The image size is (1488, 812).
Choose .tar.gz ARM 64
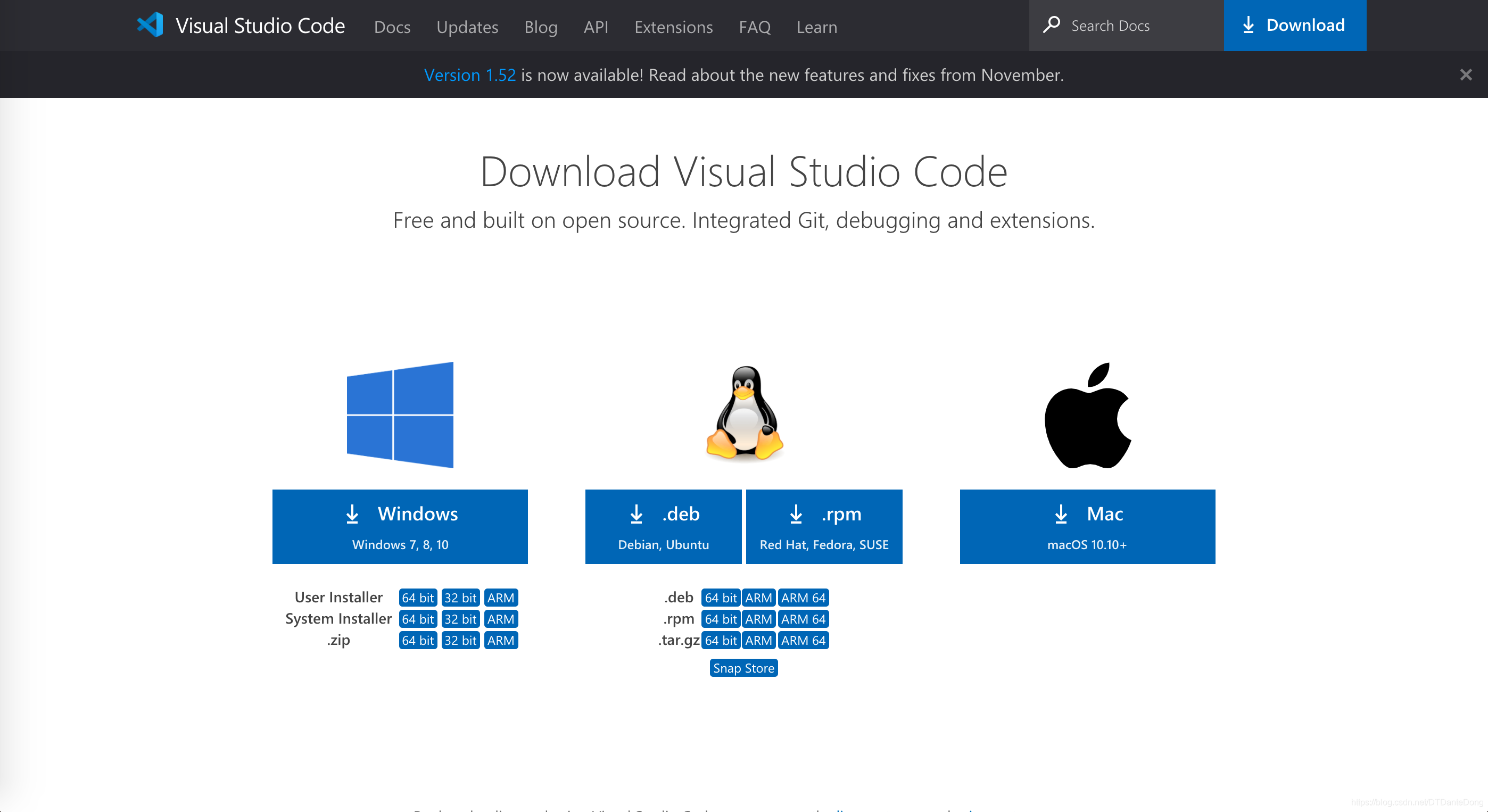pos(804,641)
